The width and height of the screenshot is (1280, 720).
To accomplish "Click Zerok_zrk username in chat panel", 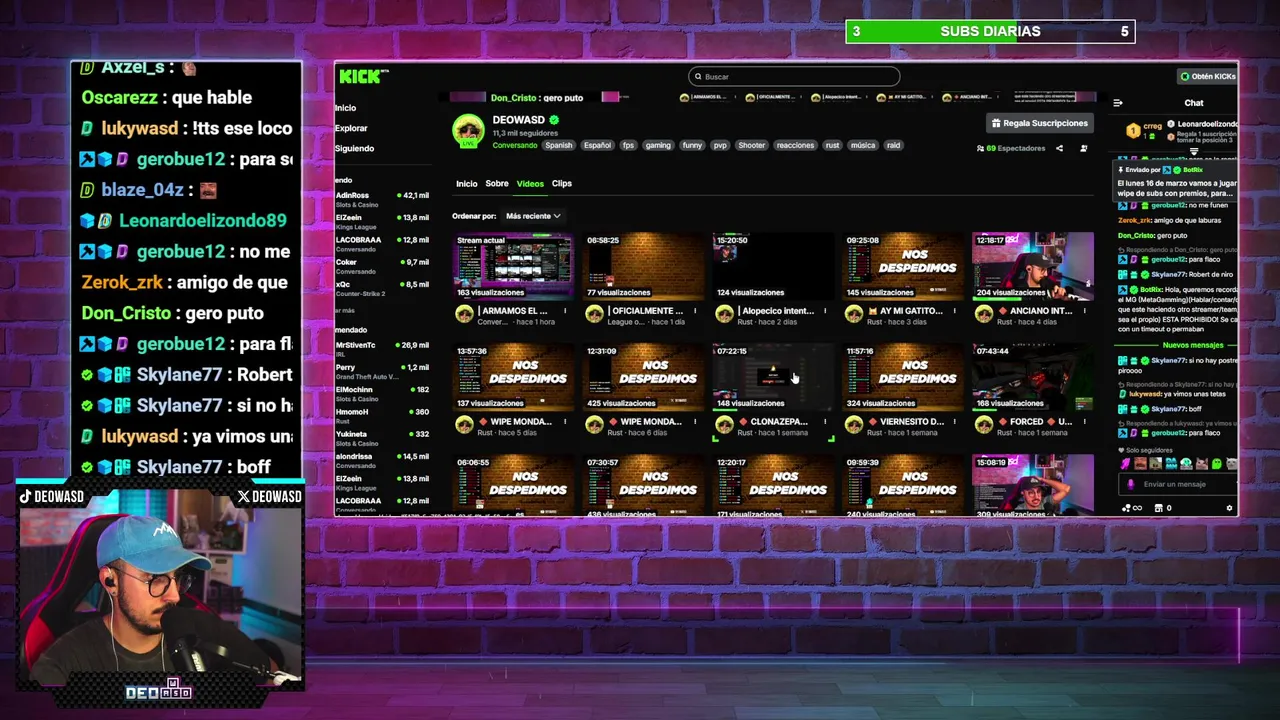I will coord(1134,220).
